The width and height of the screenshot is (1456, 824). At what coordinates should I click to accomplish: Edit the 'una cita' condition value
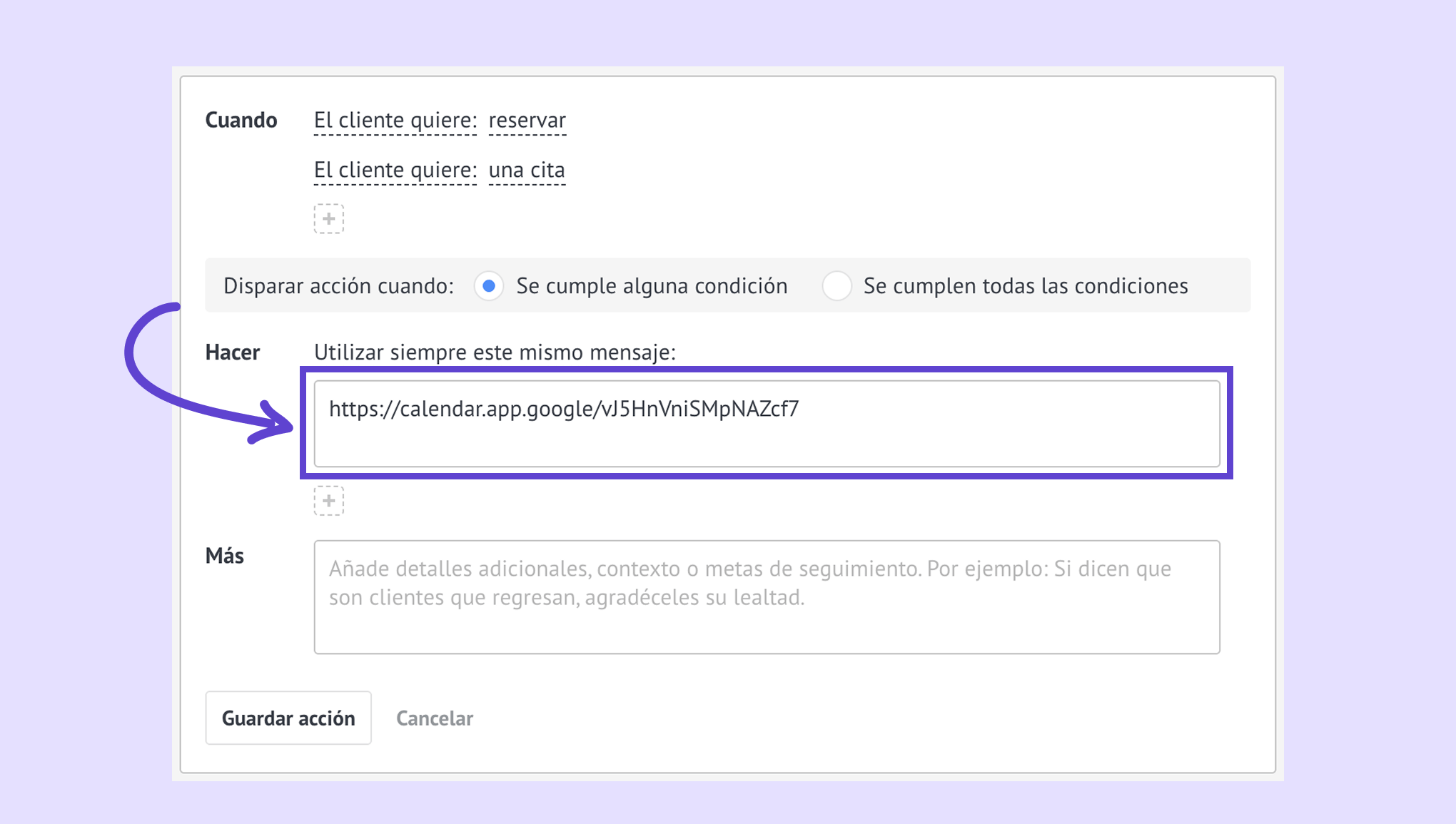tap(527, 171)
